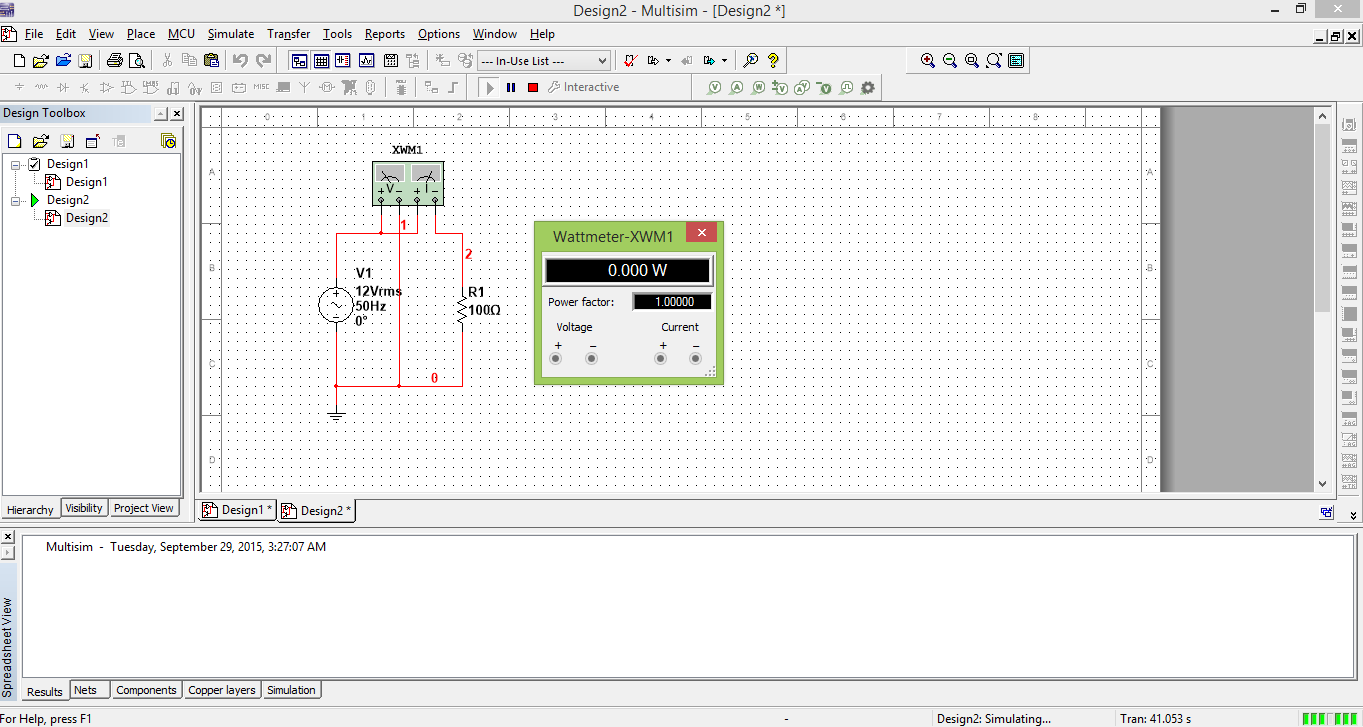
Task: Click the Undo arrow icon
Action: point(240,61)
